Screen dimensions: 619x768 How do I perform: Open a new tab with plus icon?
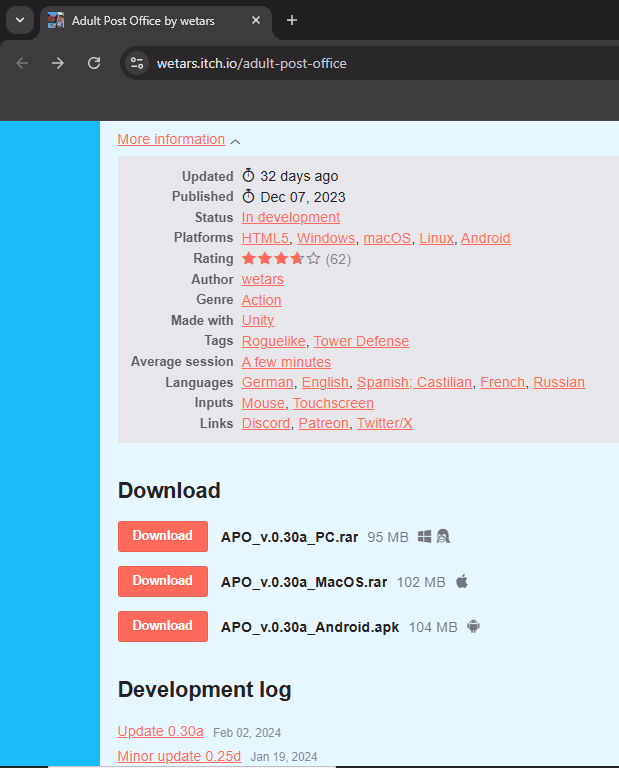pos(292,20)
